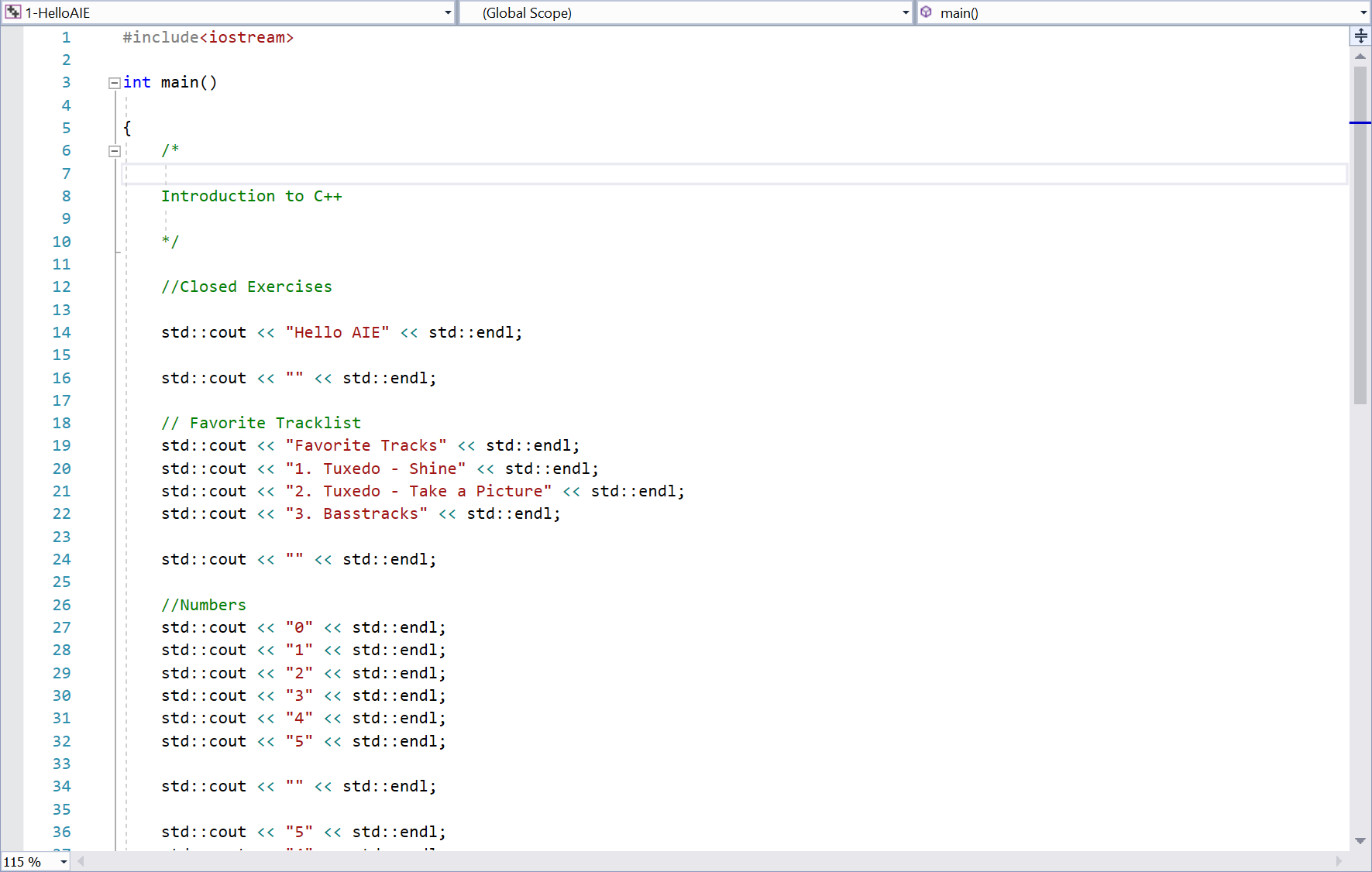Click the "2. Tuxedo - Take a Picture" string
The image size is (1372, 872).
pos(419,491)
